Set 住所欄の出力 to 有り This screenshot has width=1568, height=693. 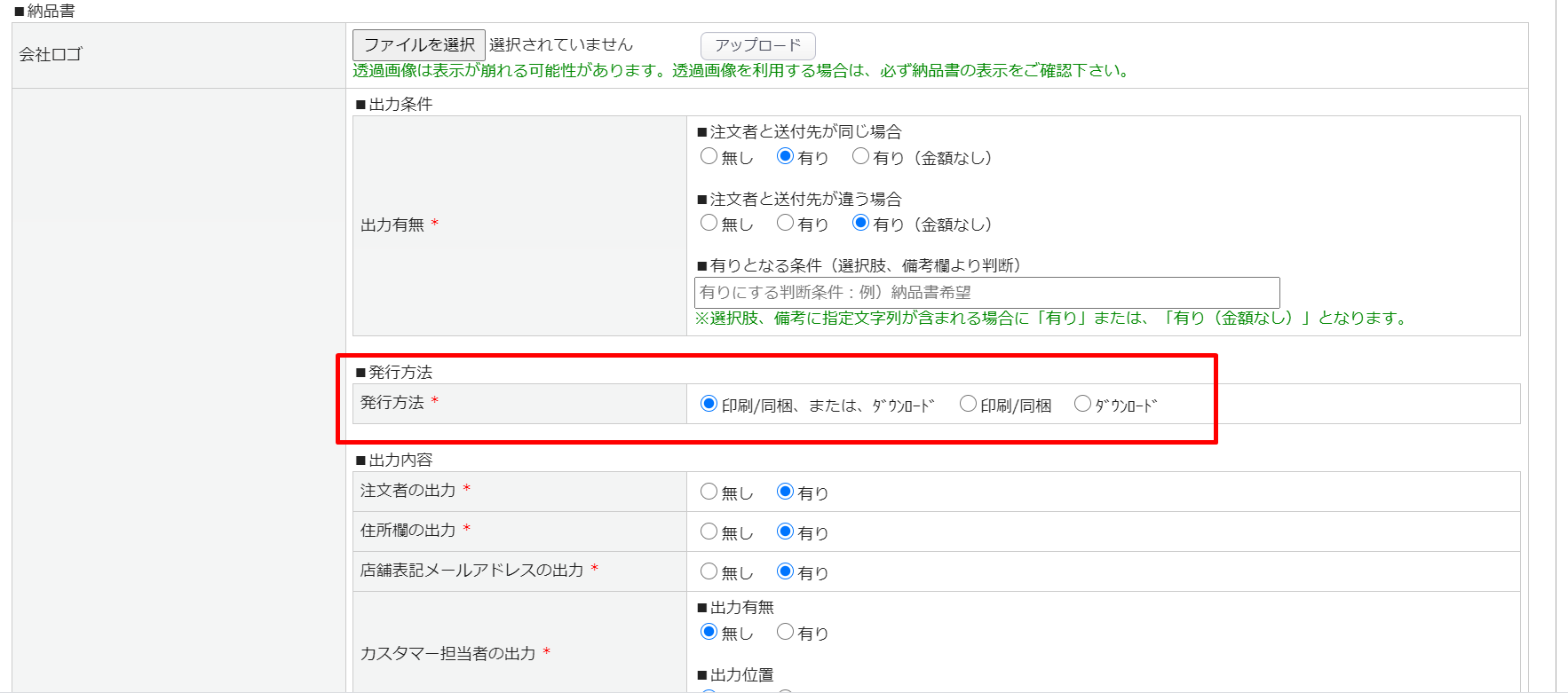tap(785, 532)
